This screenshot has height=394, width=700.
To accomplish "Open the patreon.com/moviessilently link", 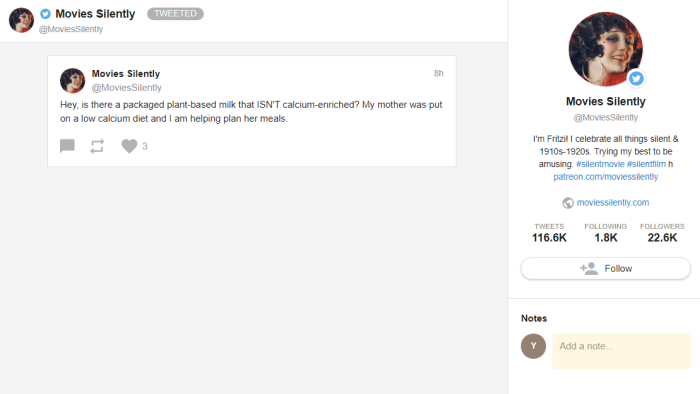I will coord(605,177).
